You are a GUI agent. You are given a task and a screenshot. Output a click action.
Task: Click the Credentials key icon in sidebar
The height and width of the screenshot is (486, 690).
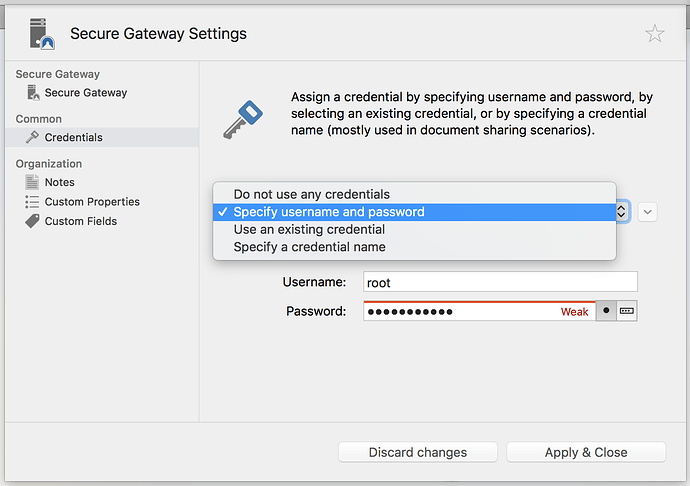click(x=32, y=137)
